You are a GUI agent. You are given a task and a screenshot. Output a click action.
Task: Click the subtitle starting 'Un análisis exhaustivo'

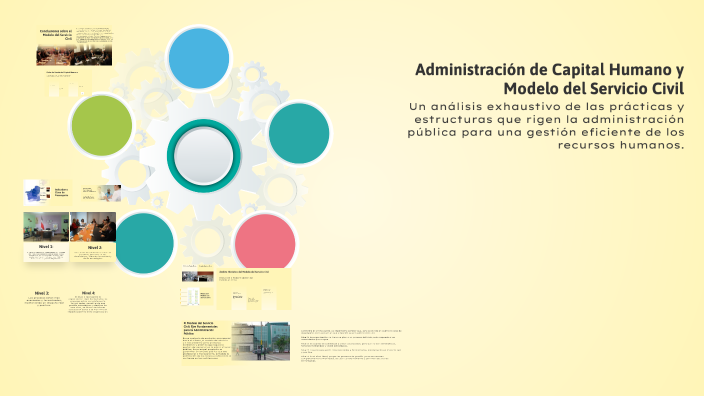click(546, 126)
